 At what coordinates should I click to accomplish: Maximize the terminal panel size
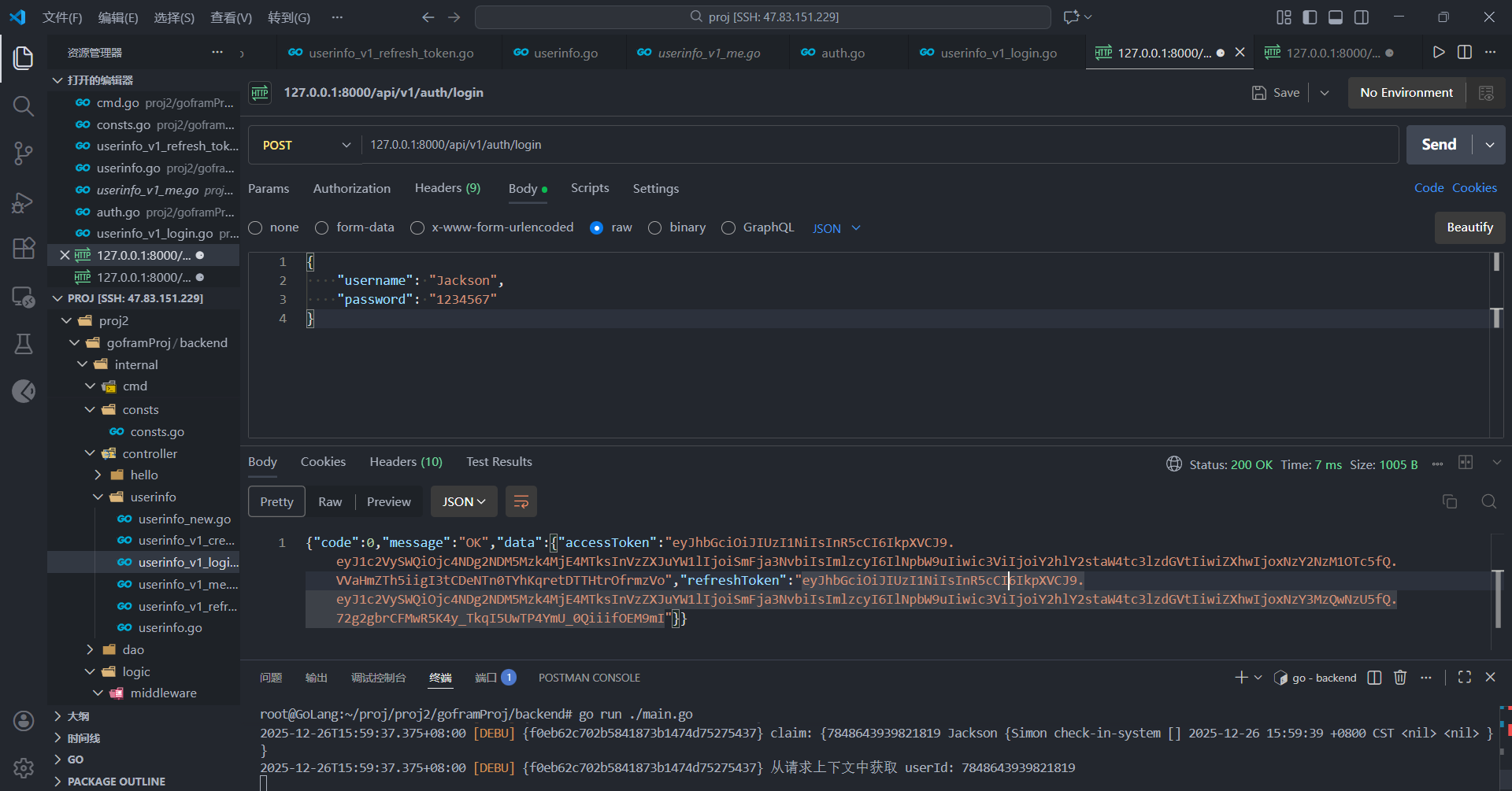1465,678
